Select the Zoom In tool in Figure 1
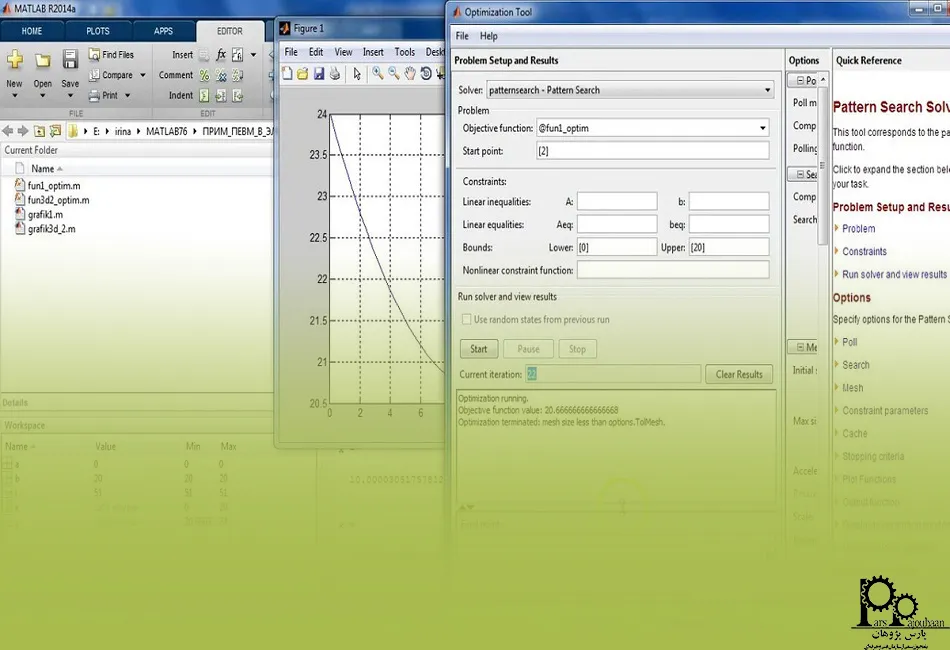Viewport: 950px width, 650px height. point(377,73)
